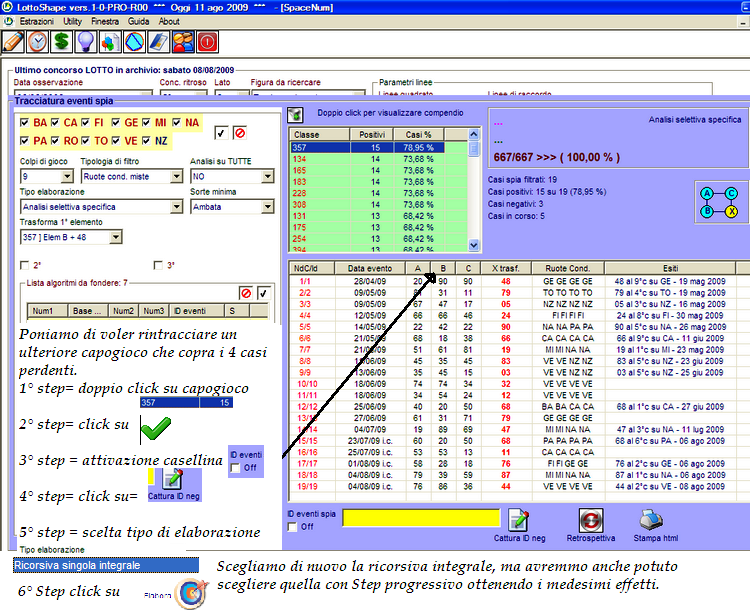
Task: Click the Esiti column header
Action: [x=670, y=268]
